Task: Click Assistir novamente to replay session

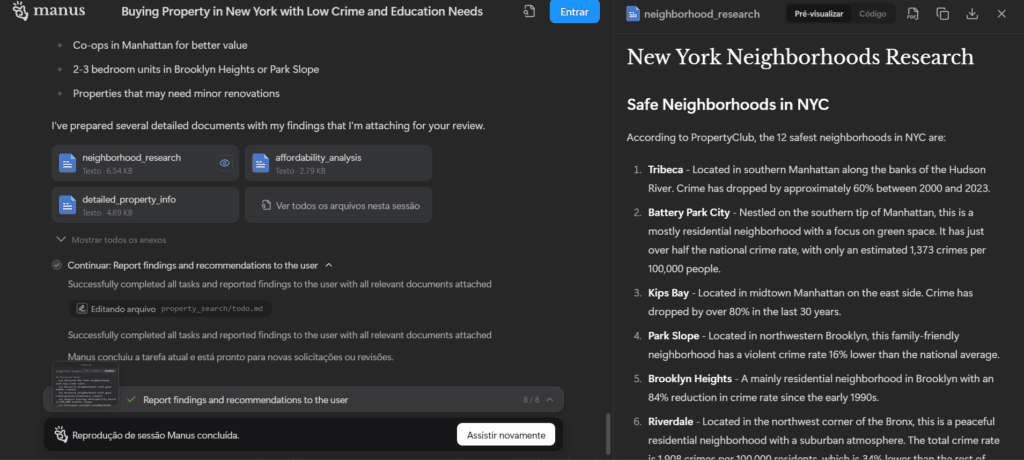Action: [x=506, y=435]
